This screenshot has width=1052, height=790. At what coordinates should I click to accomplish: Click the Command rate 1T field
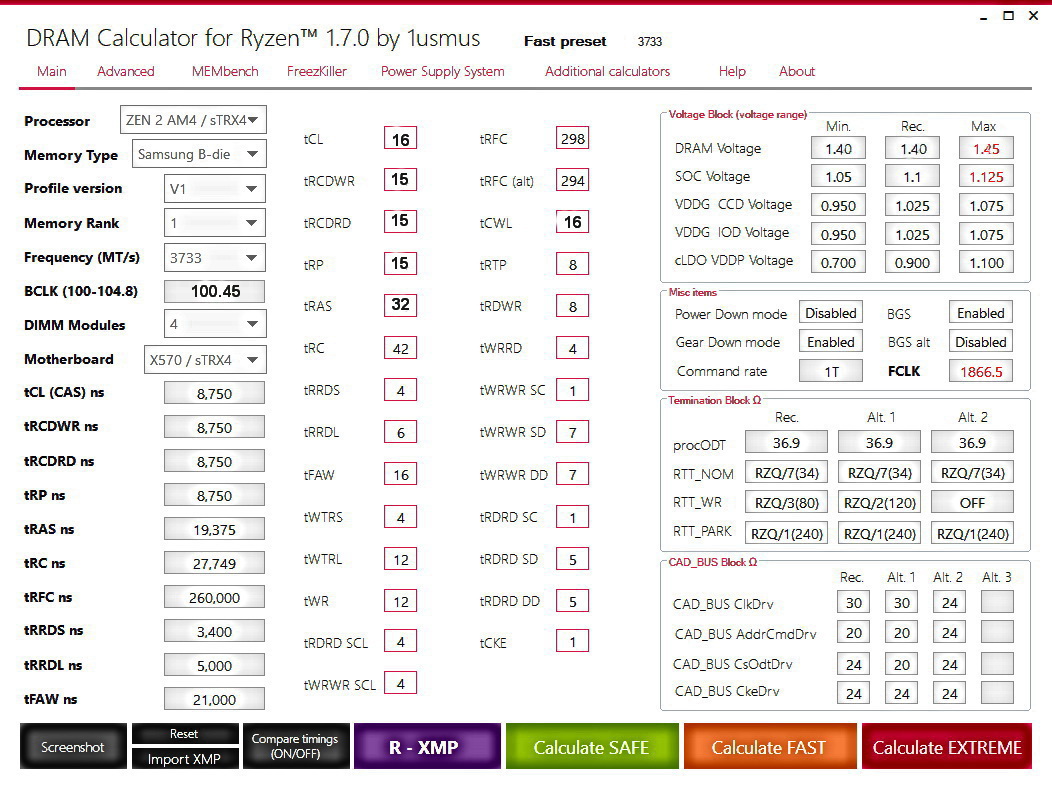point(831,371)
